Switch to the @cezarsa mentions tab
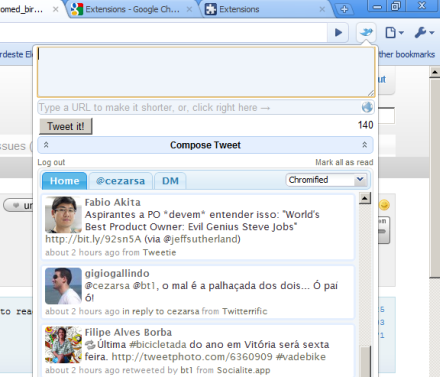Image resolution: width=440 pixels, height=377 pixels. point(120,181)
